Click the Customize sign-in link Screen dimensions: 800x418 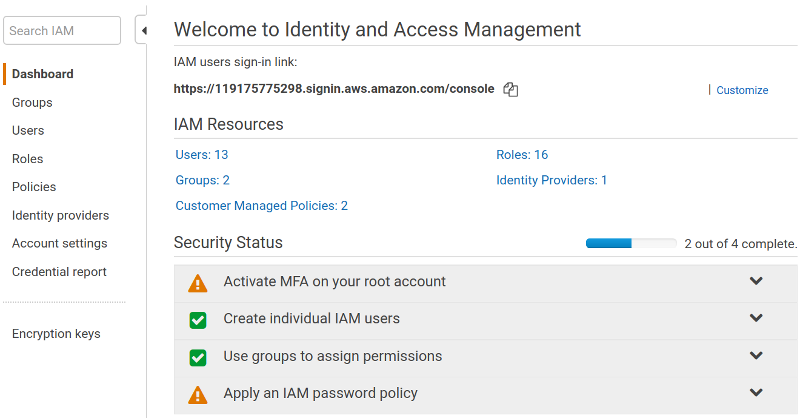pyautogui.click(x=742, y=90)
